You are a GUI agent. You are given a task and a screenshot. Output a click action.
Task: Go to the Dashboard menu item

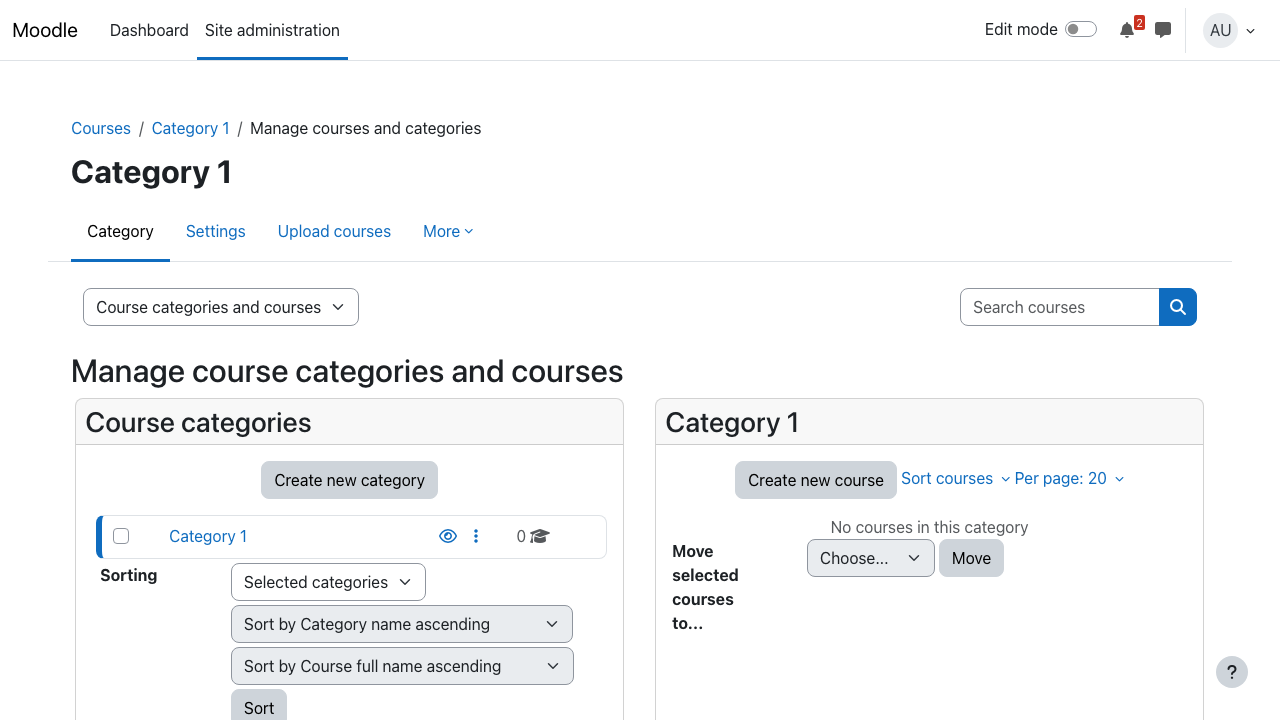coord(149,30)
